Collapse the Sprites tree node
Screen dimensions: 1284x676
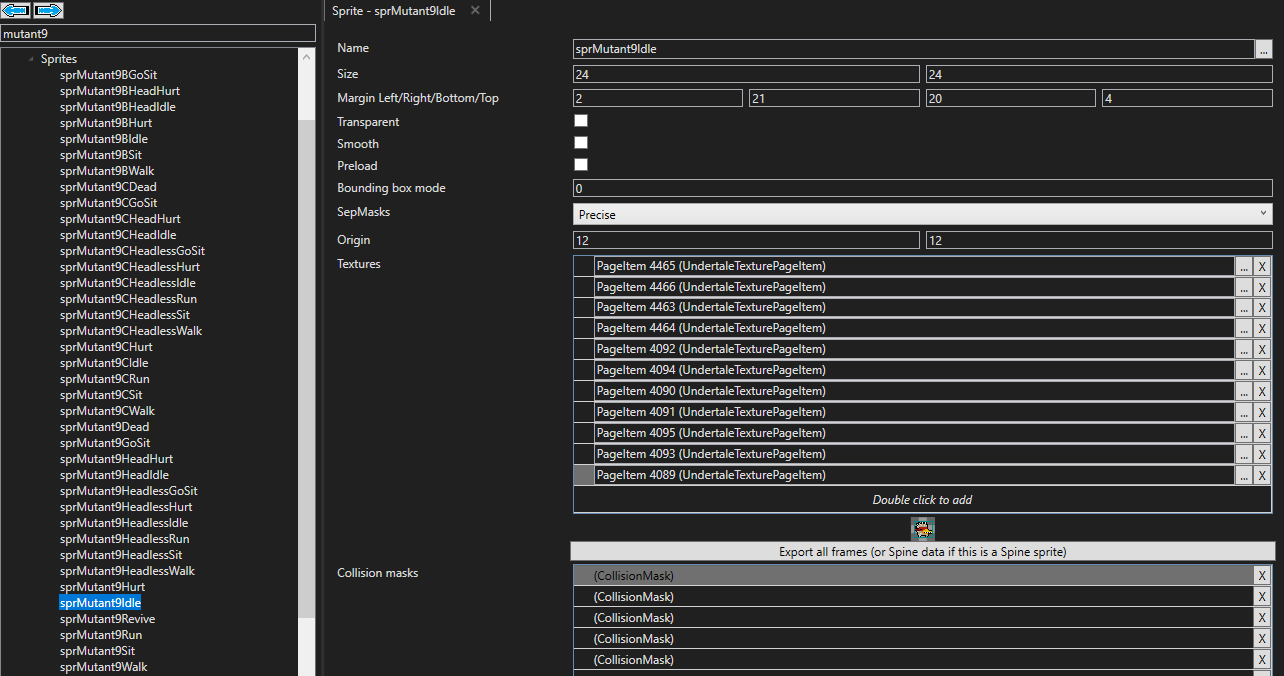[x=31, y=59]
